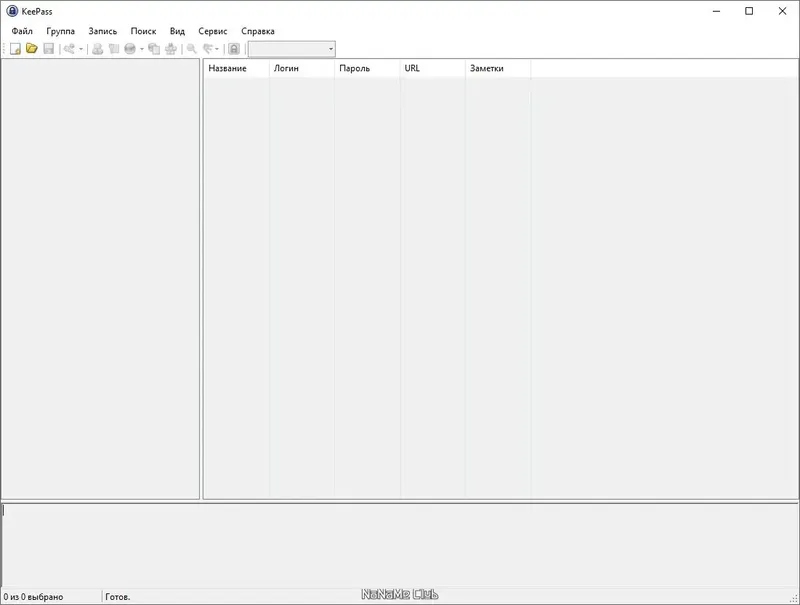
Task: Click the Open URL globe icon
Action: (x=130, y=49)
